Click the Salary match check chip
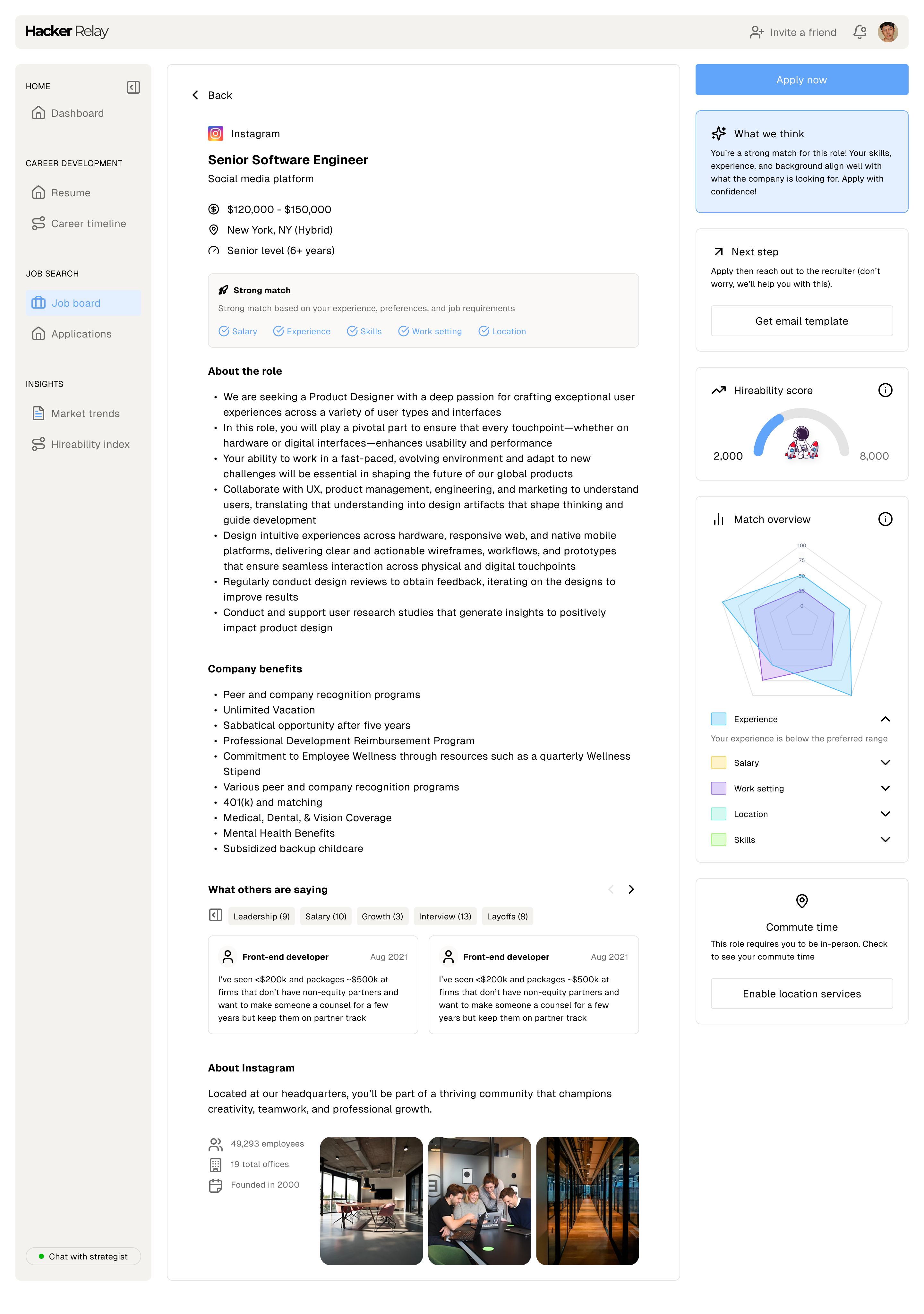The height and width of the screenshot is (1314, 924). pos(238,331)
